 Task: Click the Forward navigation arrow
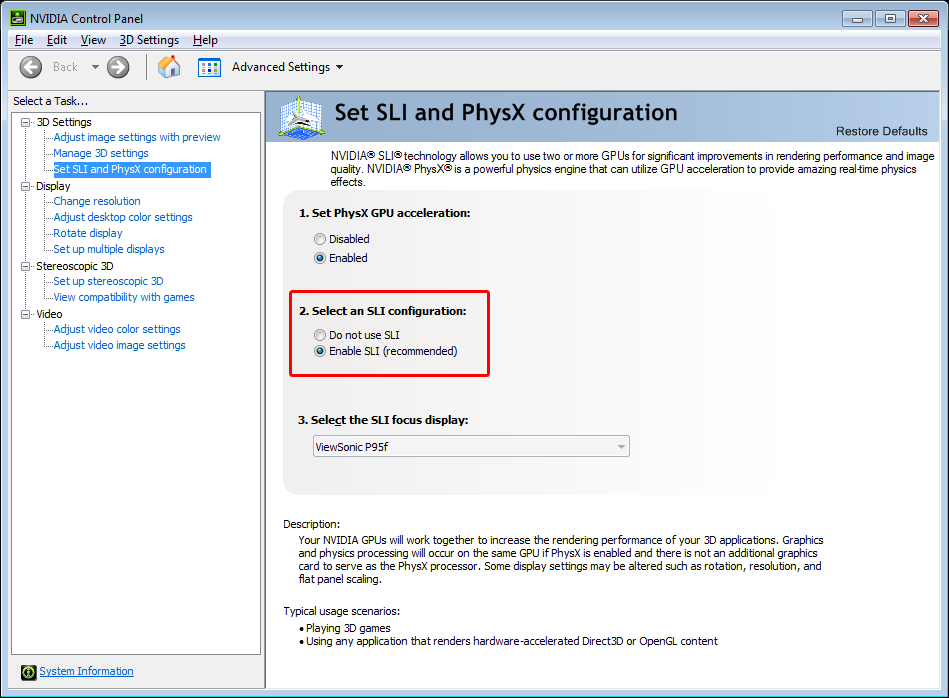coord(117,66)
